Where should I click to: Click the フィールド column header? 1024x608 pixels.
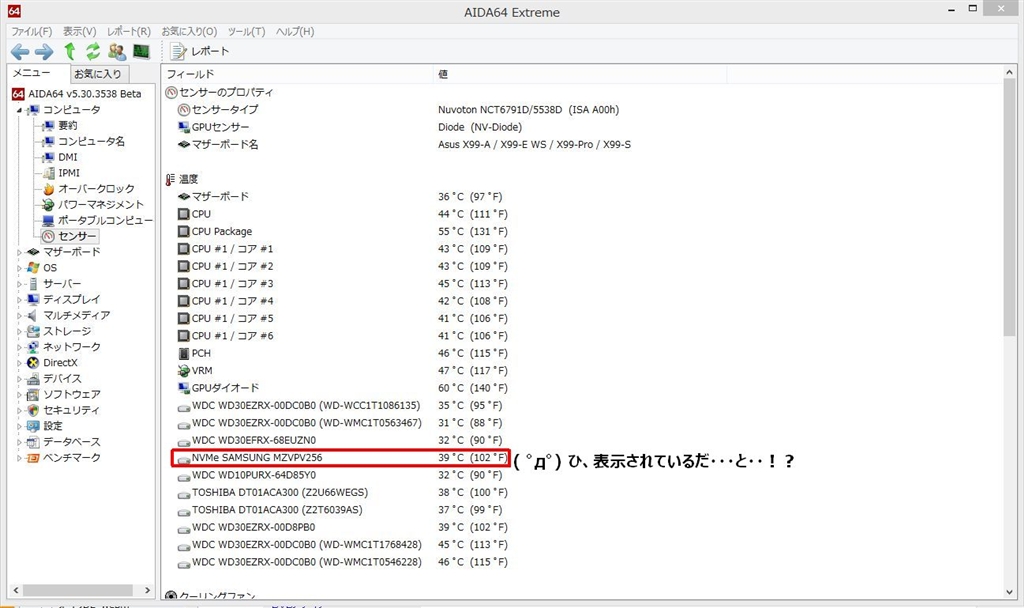(298, 74)
